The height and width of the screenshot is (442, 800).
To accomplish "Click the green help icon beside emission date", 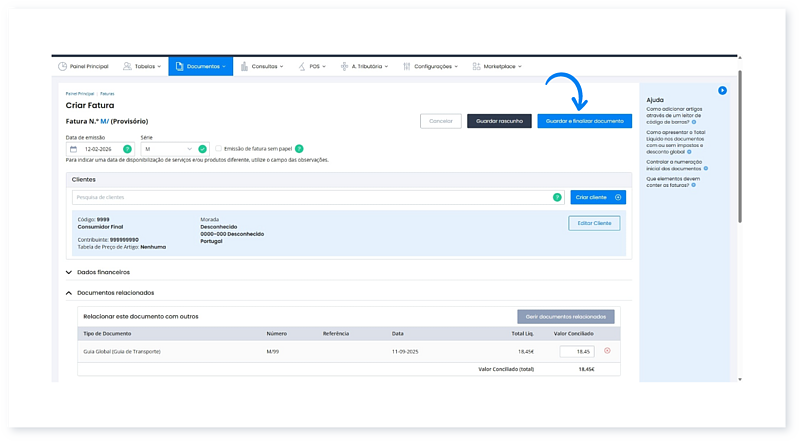I will [x=127, y=148].
